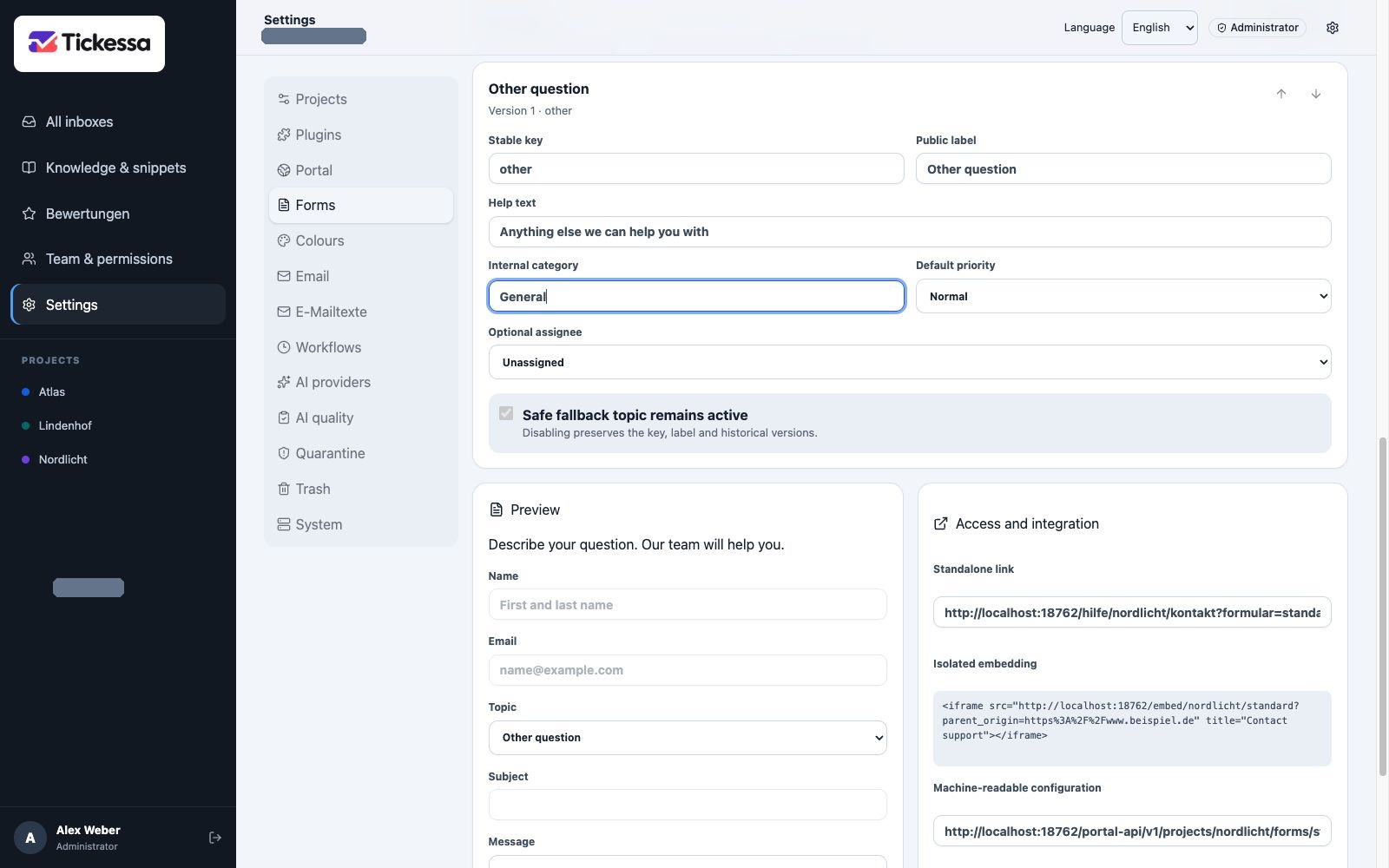Open E-Mailtexte settings section
Viewport: 1389px width, 868px height.
(x=361, y=312)
